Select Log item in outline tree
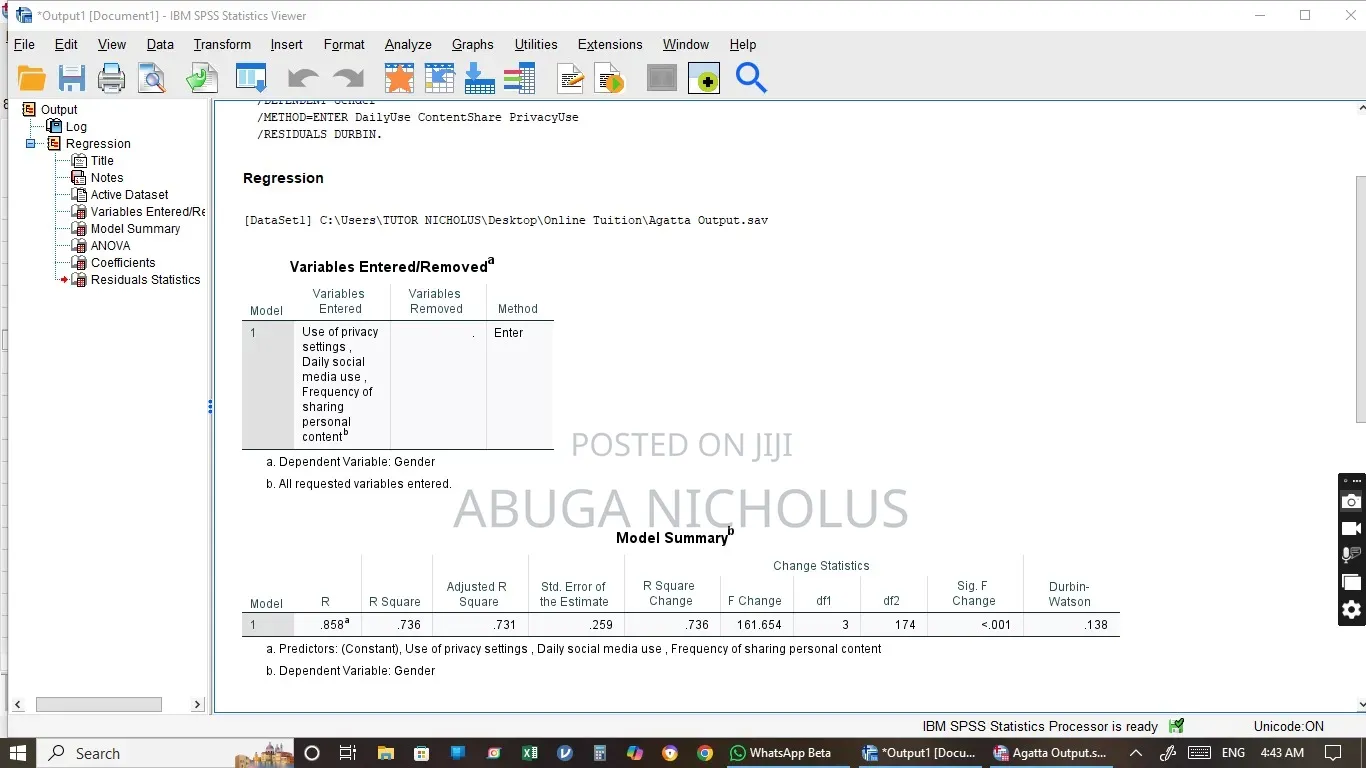The height and width of the screenshot is (768, 1366). pyautogui.click(x=76, y=127)
